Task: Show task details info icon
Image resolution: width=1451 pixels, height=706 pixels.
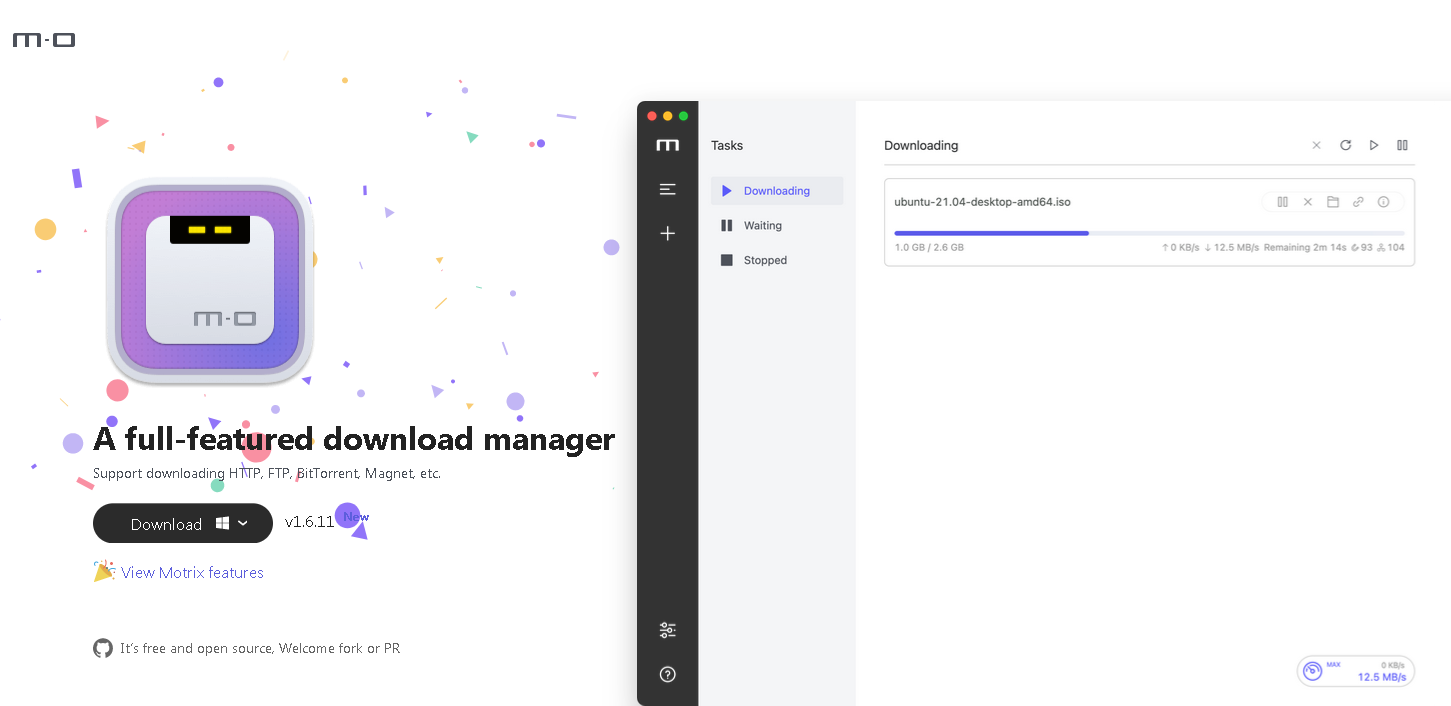Action: coord(1384,202)
